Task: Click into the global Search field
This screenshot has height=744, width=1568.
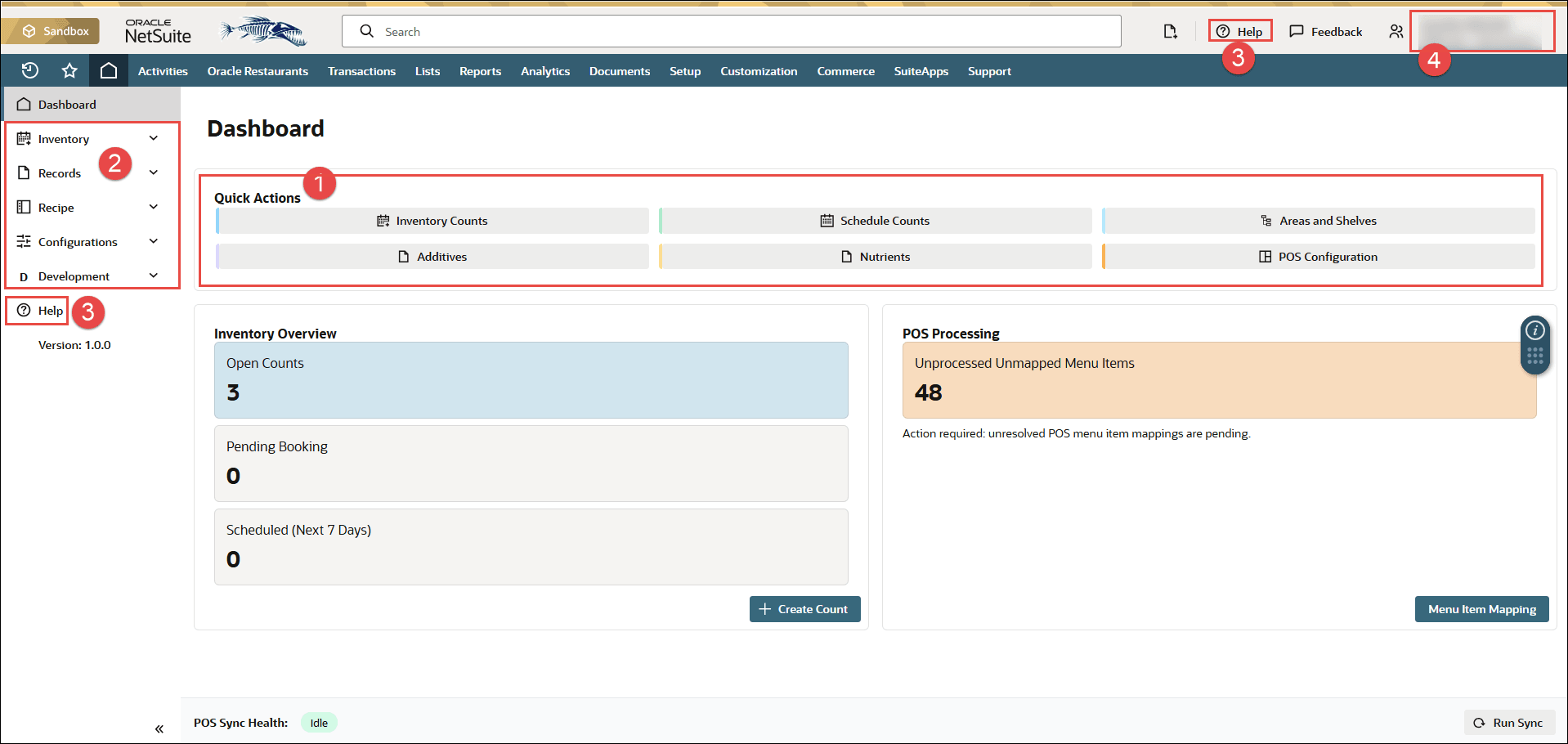Action: [x=731, y=32]
